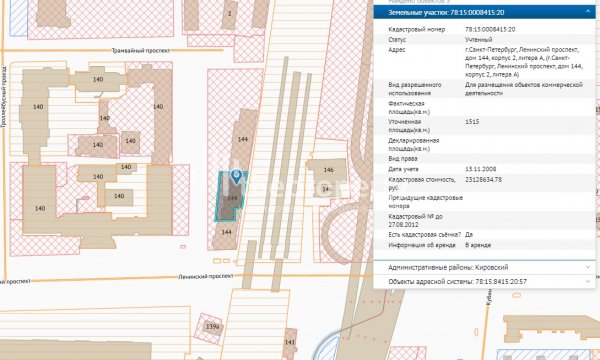Viewport: 600px width, 360px height.
Task: Click the blue location pin marker
Action: point(236,177)
